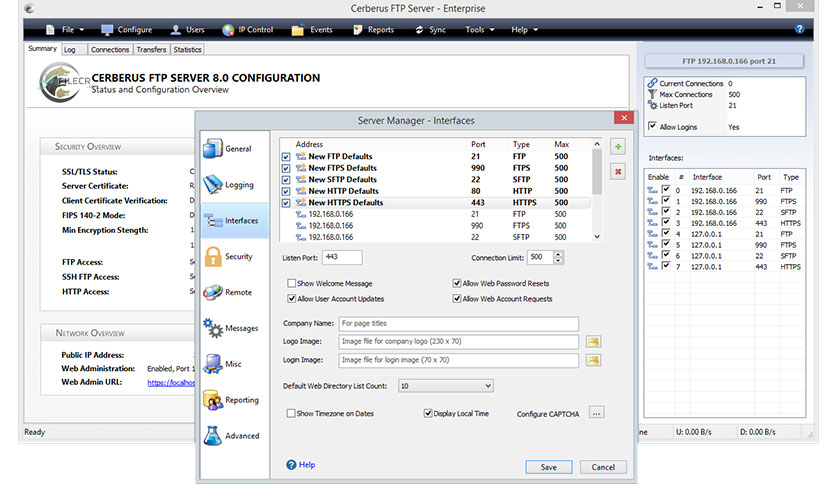Open the Remote settings page
The width and height of the screenshot is (836, 484).
[x=235, y=292]
